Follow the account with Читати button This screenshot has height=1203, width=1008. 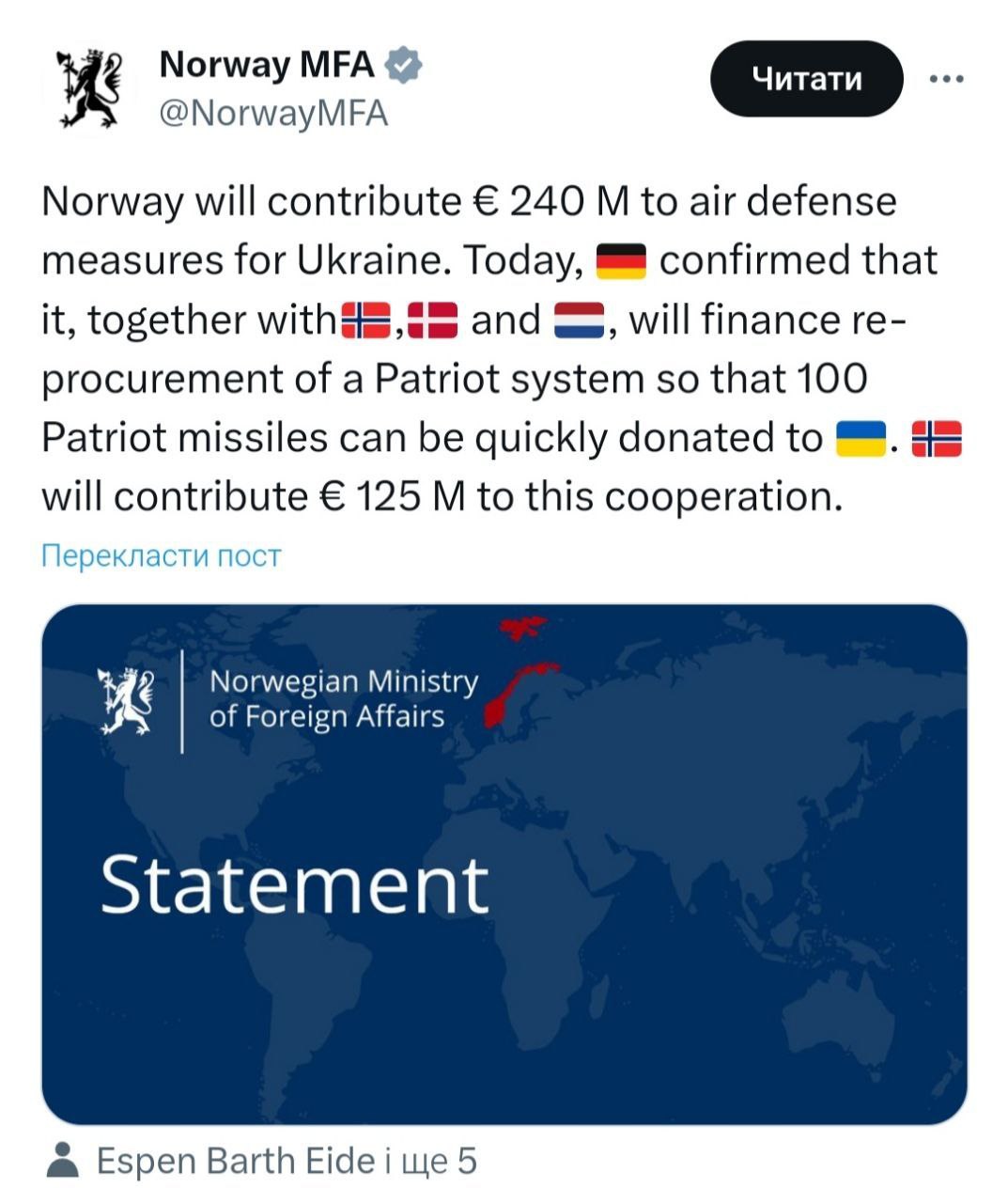(807, 79)
